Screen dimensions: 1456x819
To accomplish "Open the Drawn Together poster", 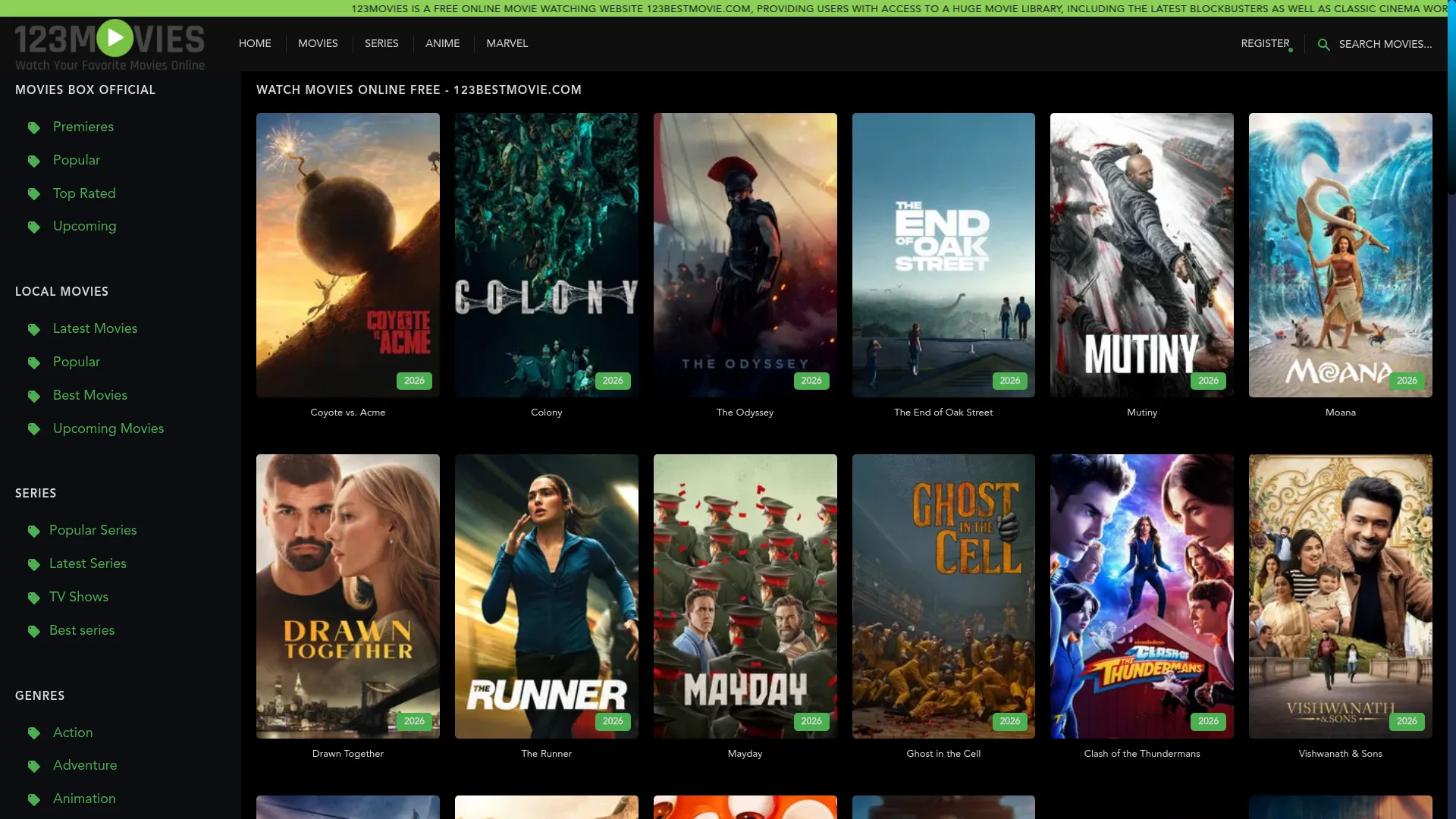I will [x=348, y=596].
